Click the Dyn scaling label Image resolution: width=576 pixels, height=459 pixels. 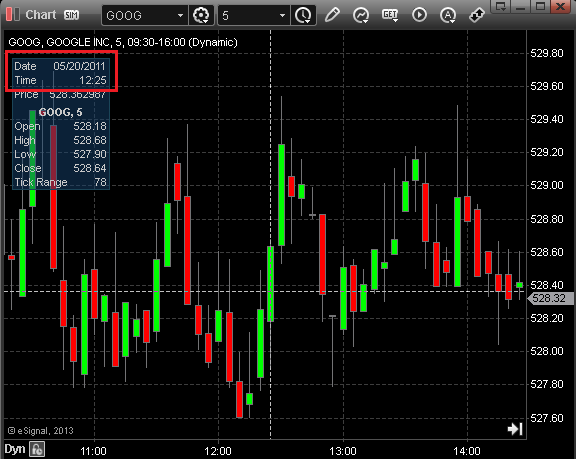[x=15, y=449]
